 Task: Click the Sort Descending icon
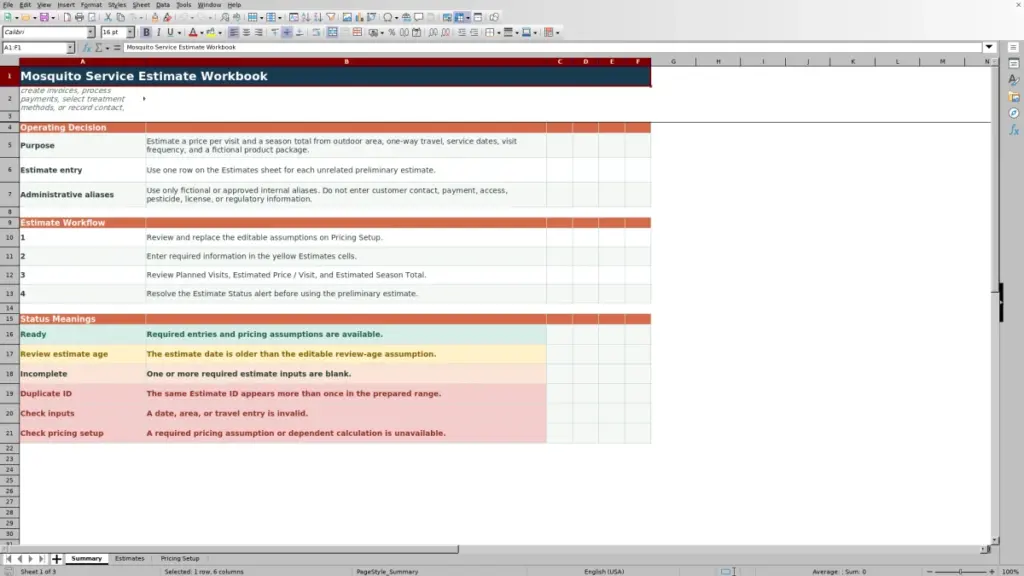point(318,17)
